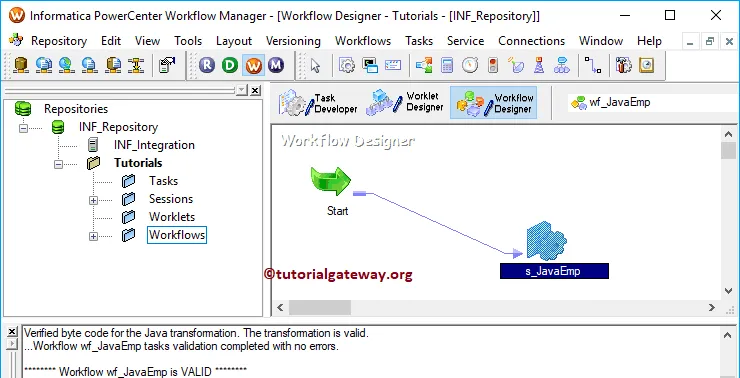The height and width of the screenshot is (378, 740).
Task: Select INF_Integration service in tree
Action: pos(154,145)
